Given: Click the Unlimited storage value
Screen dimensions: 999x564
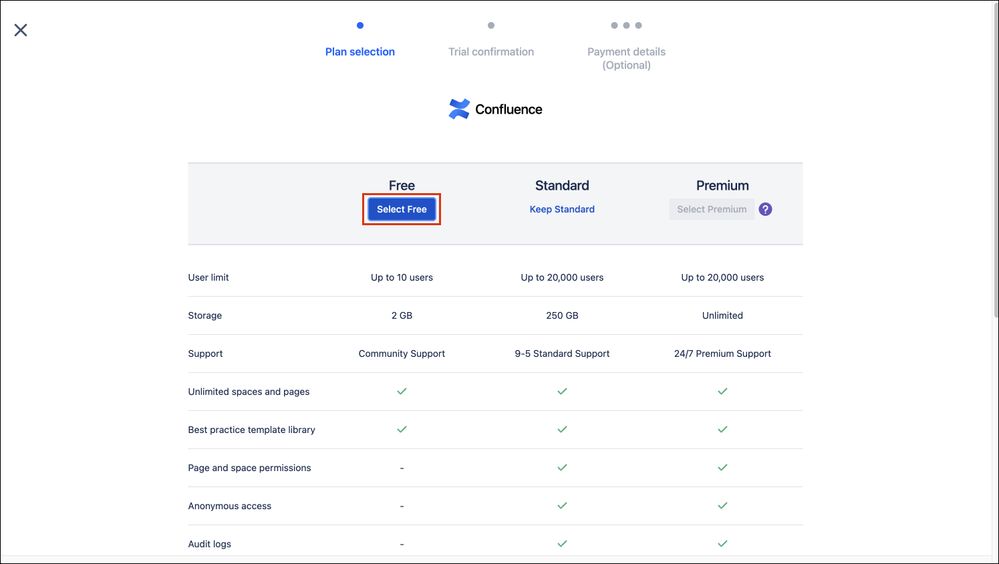Looking at the screenshot, I should [722, 315].
